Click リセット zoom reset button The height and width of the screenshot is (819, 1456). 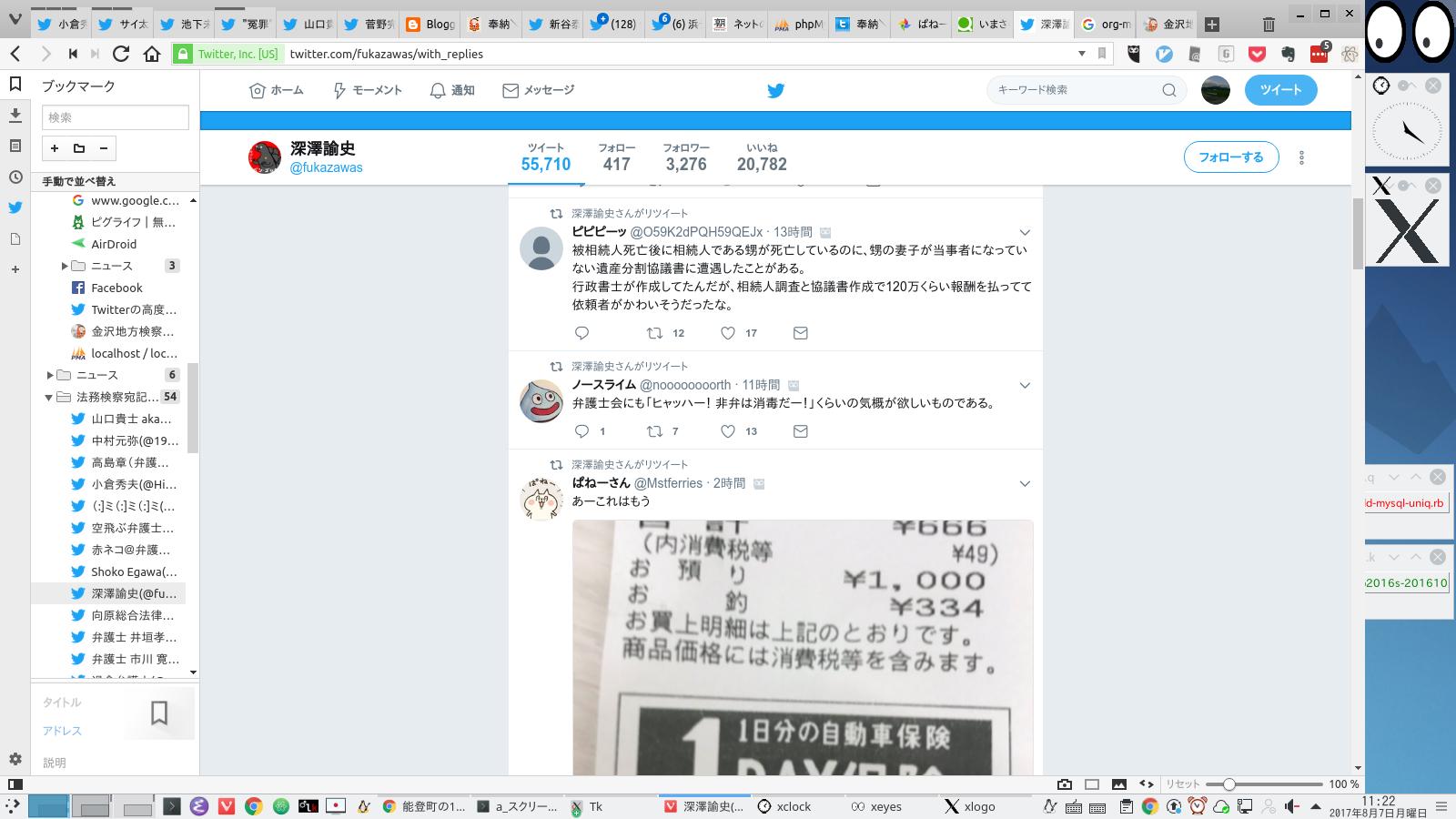point(1183,784)
